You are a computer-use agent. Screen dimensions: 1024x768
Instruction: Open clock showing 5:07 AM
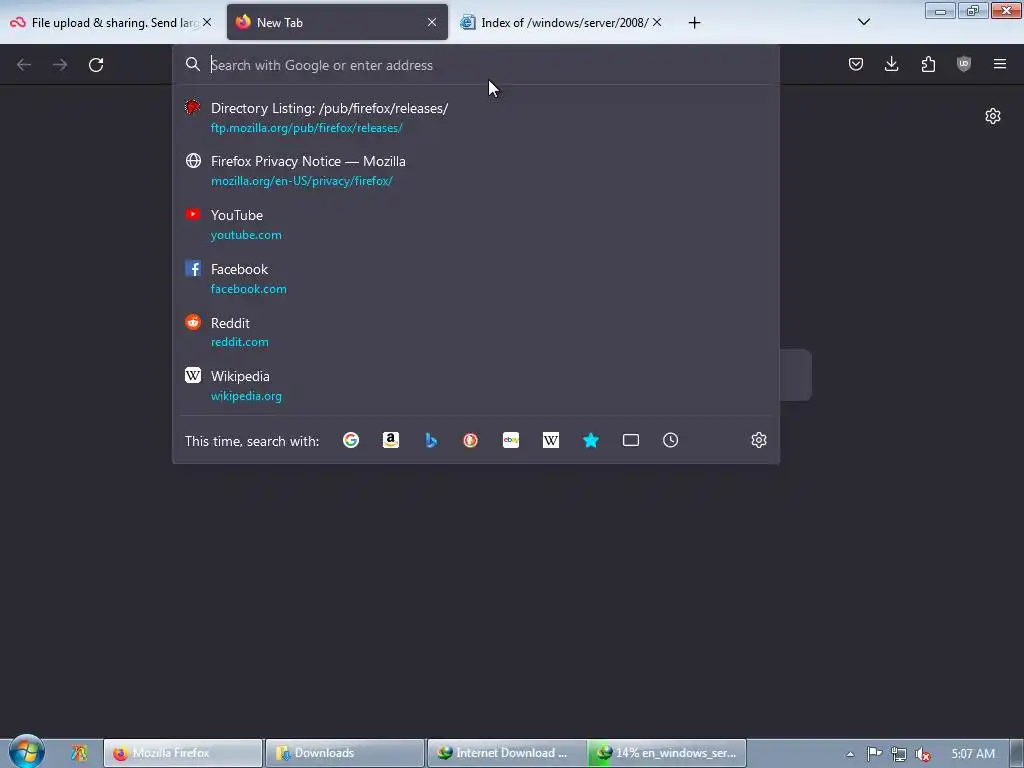click(x=973, y=754)
